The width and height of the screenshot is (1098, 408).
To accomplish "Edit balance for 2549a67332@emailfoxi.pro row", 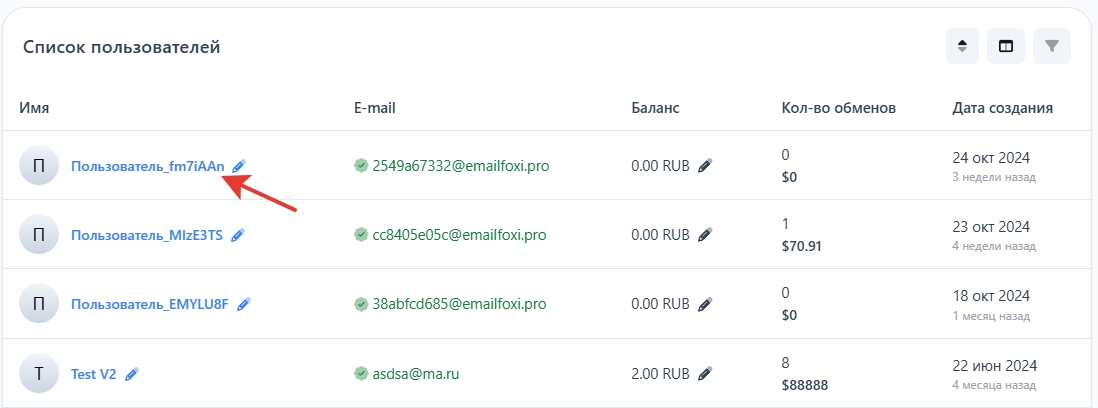I will coord(705,165).
